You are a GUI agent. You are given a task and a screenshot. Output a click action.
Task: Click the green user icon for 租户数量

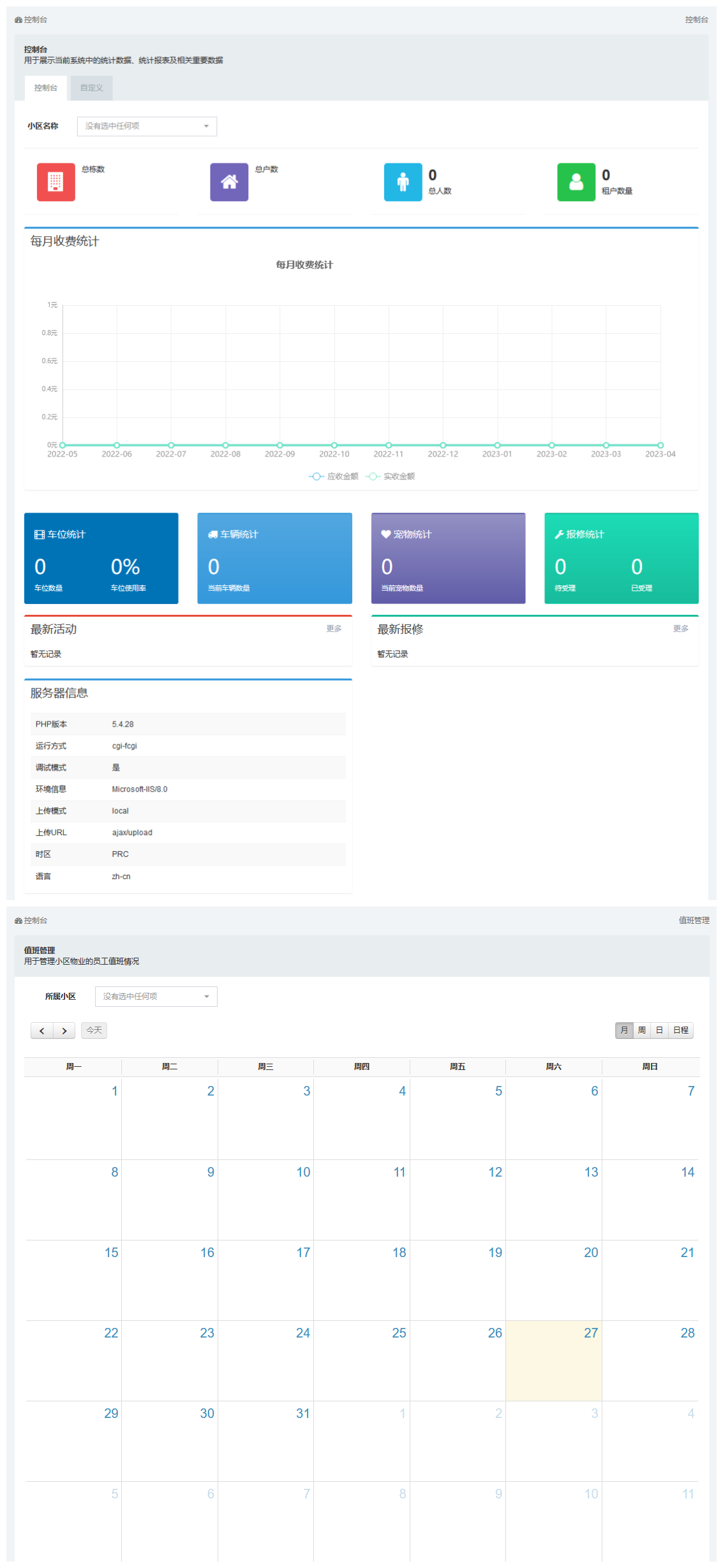[576, 182]
